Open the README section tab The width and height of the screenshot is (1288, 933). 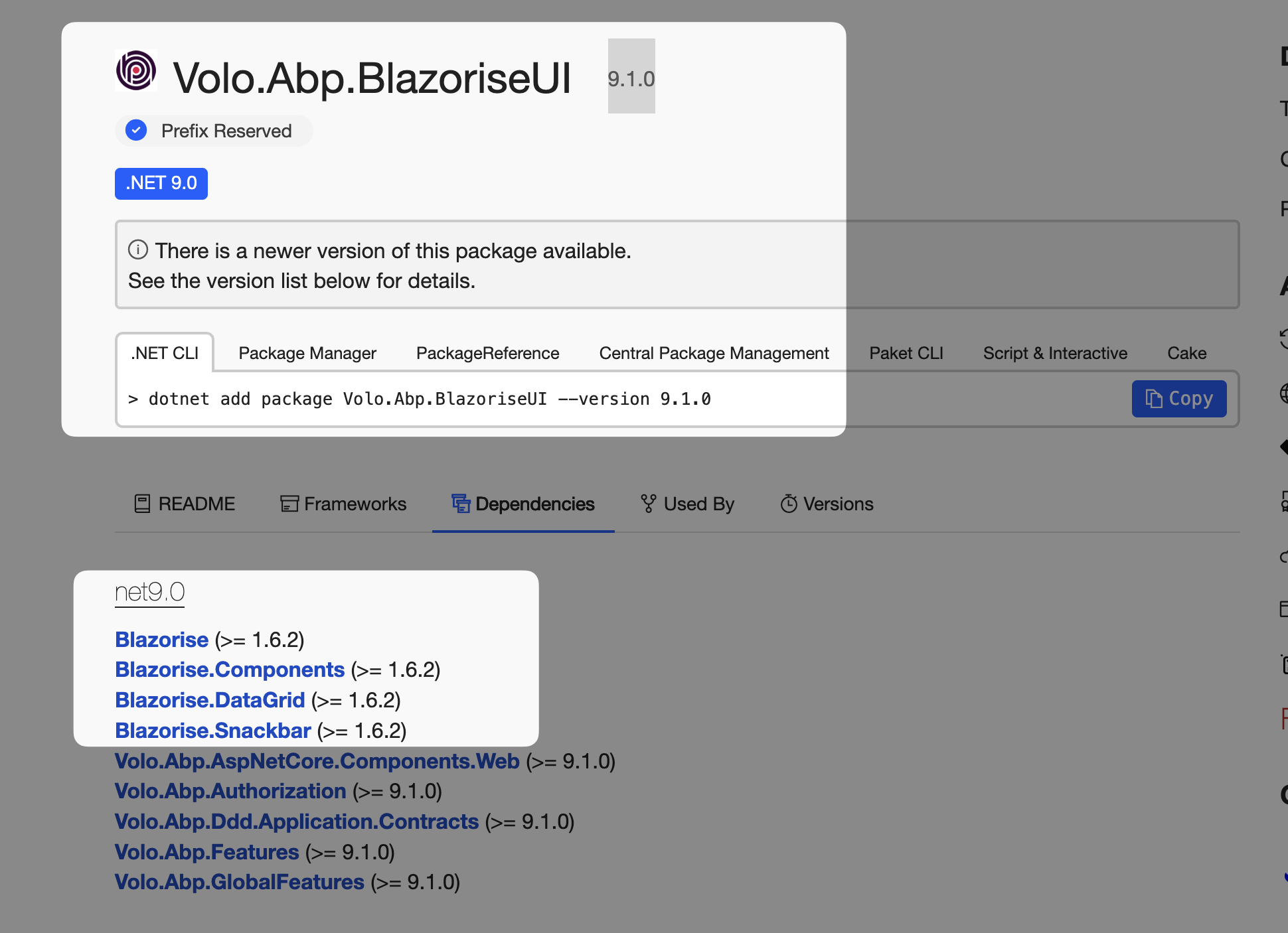coord(185,504)
